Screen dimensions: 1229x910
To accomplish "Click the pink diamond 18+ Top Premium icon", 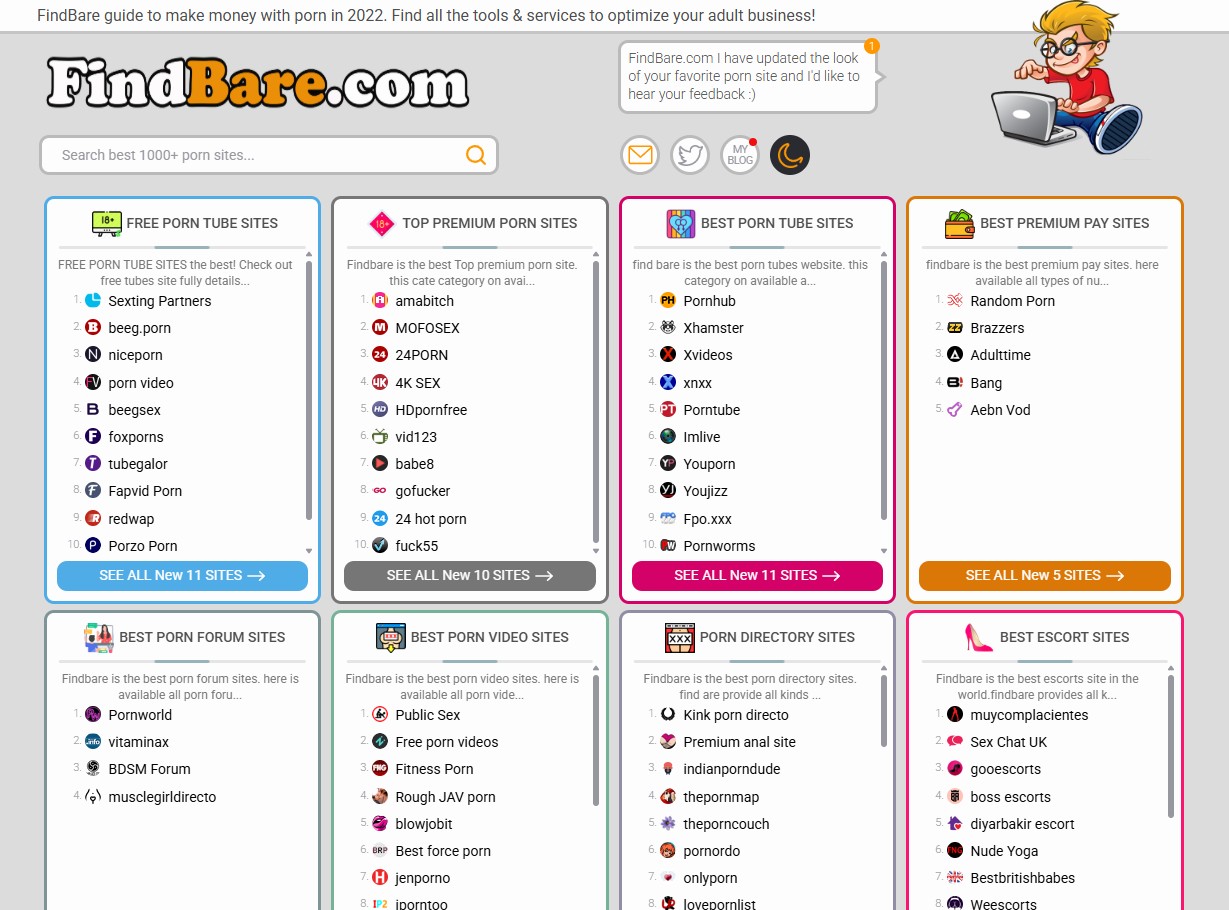I will click(x=382, y=224).
